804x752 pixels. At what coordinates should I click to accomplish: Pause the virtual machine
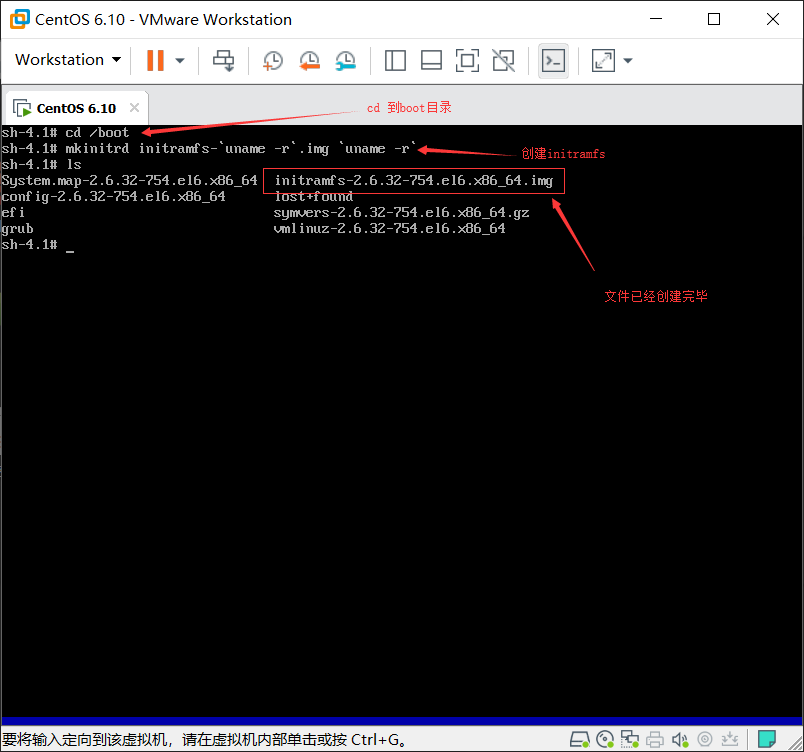click(155, 60)
